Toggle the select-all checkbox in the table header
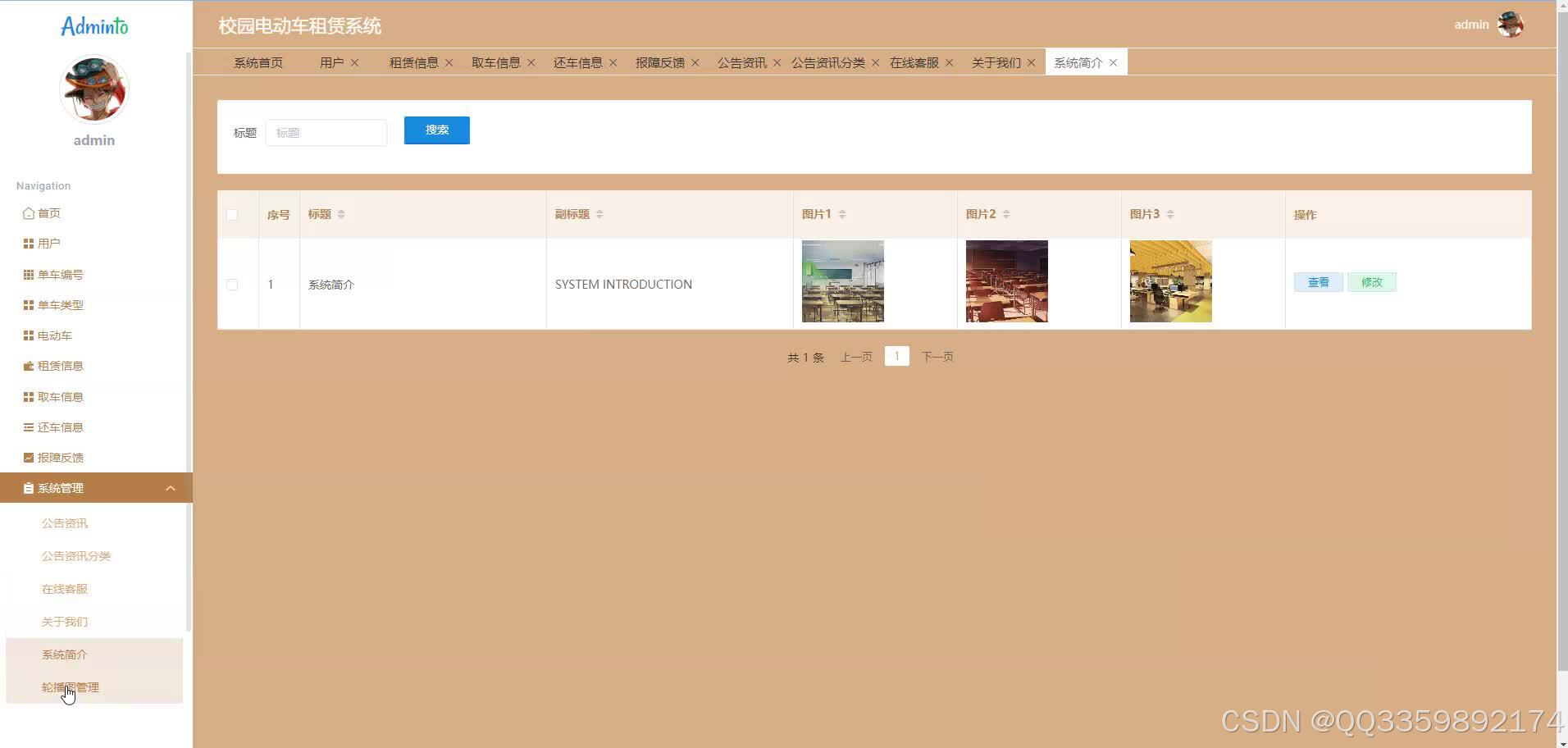 coord(232,215)
